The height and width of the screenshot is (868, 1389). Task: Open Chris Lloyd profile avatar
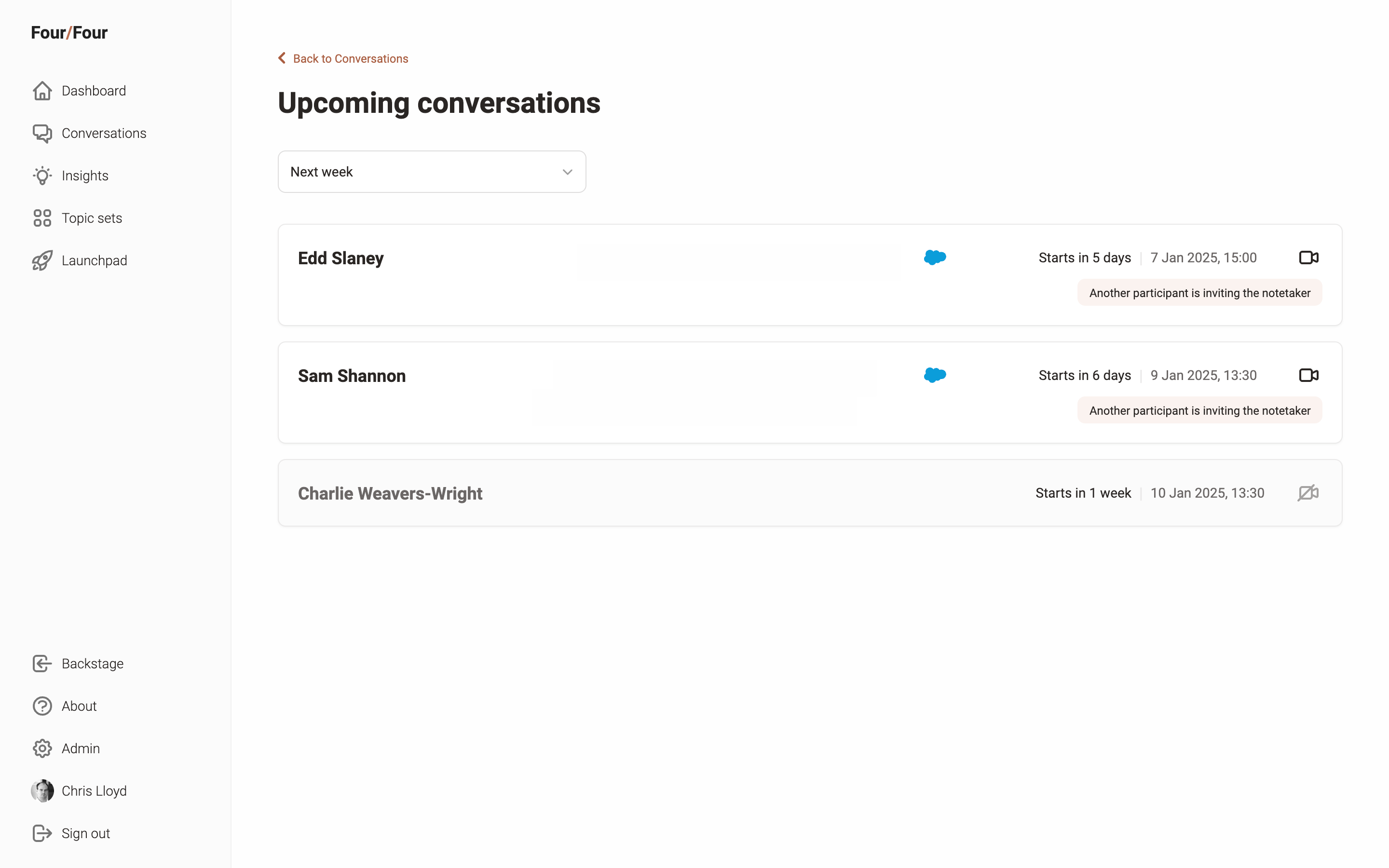coord(42,791)
